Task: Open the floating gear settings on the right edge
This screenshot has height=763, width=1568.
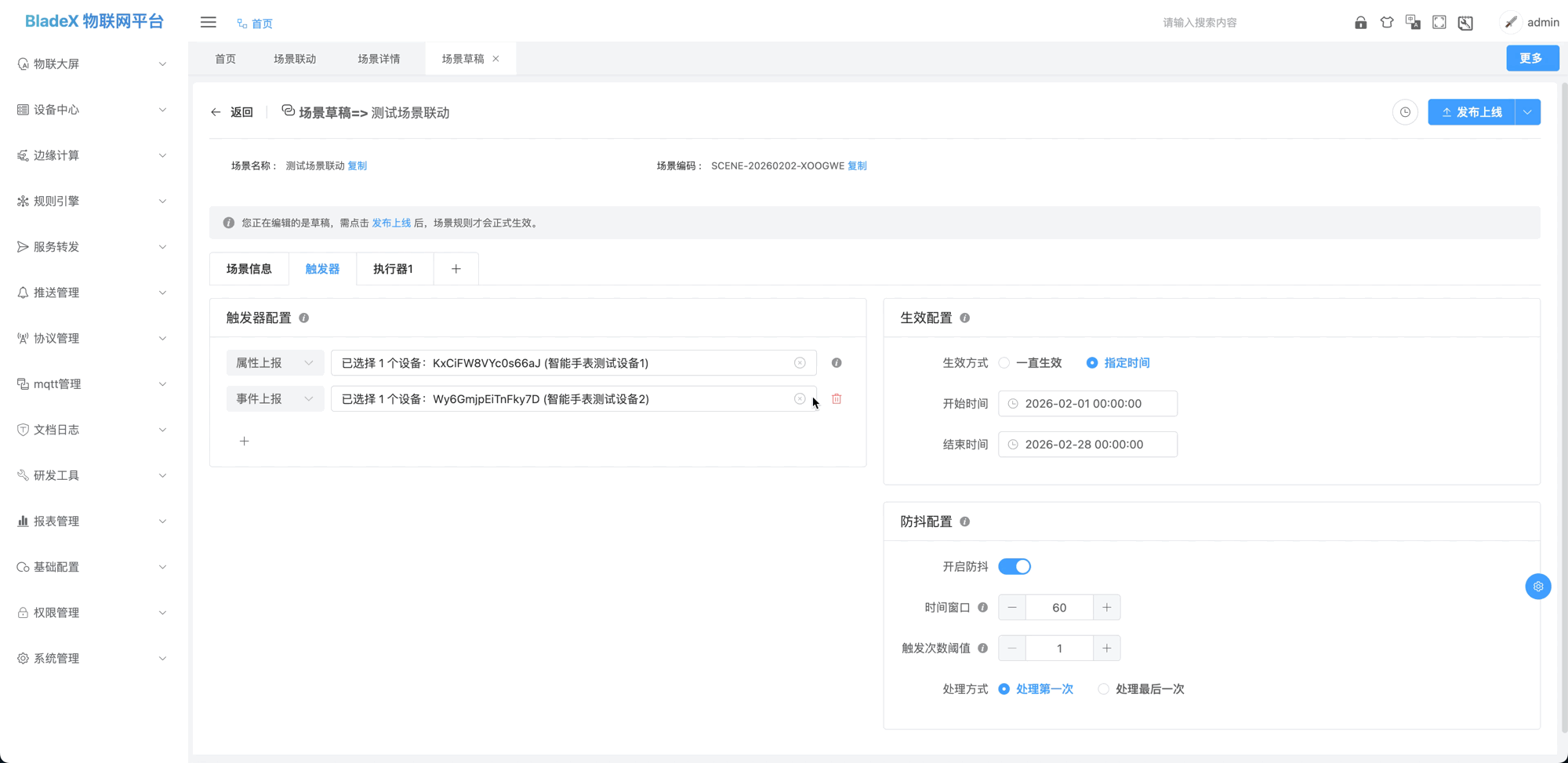Action: 1537,586
